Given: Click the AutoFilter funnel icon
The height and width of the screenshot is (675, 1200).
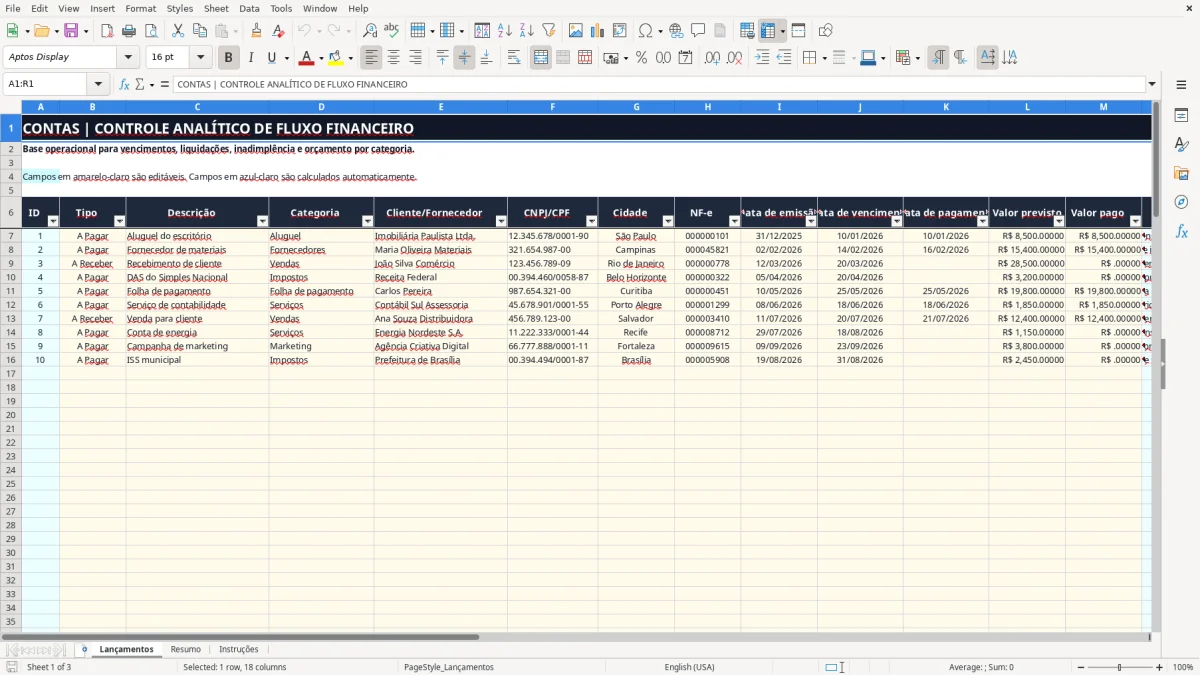Looking at the screenshot, I should point(549,31).
